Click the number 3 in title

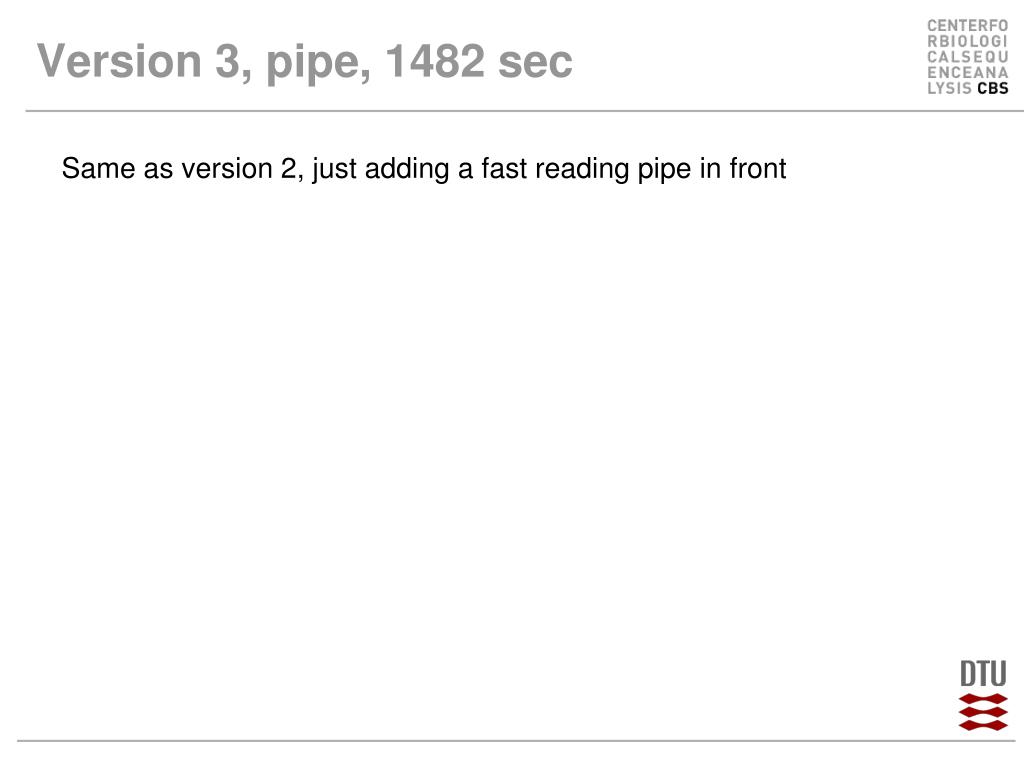click(228, 61)
